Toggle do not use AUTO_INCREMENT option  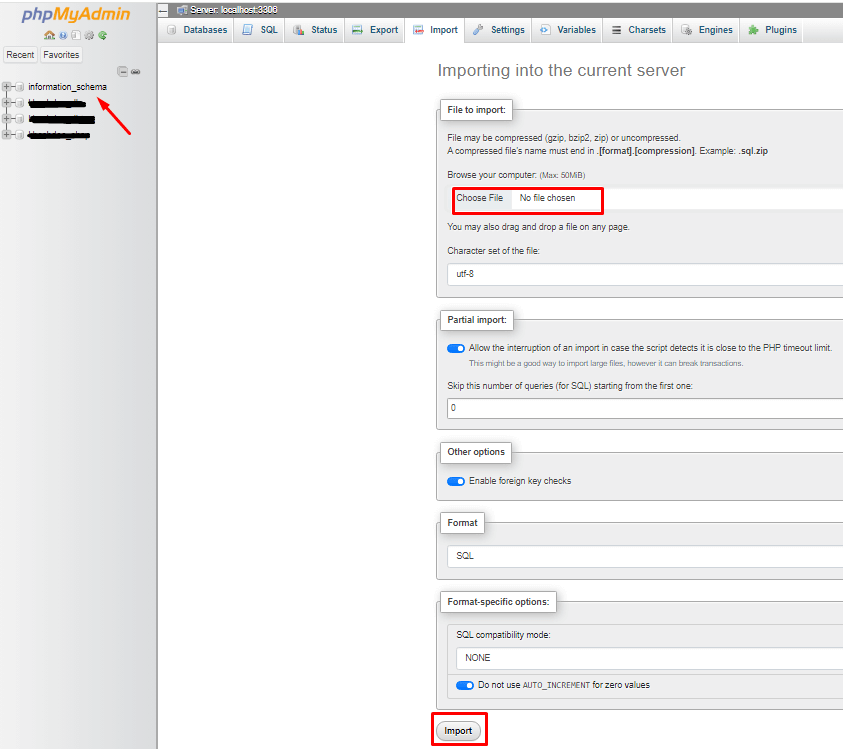(464, 685)
